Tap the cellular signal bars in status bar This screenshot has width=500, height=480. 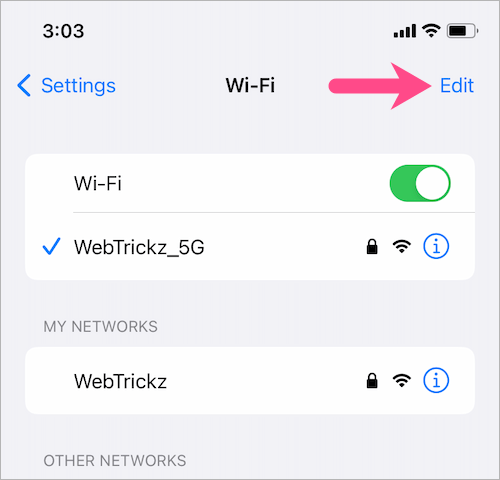pos(405,31)
